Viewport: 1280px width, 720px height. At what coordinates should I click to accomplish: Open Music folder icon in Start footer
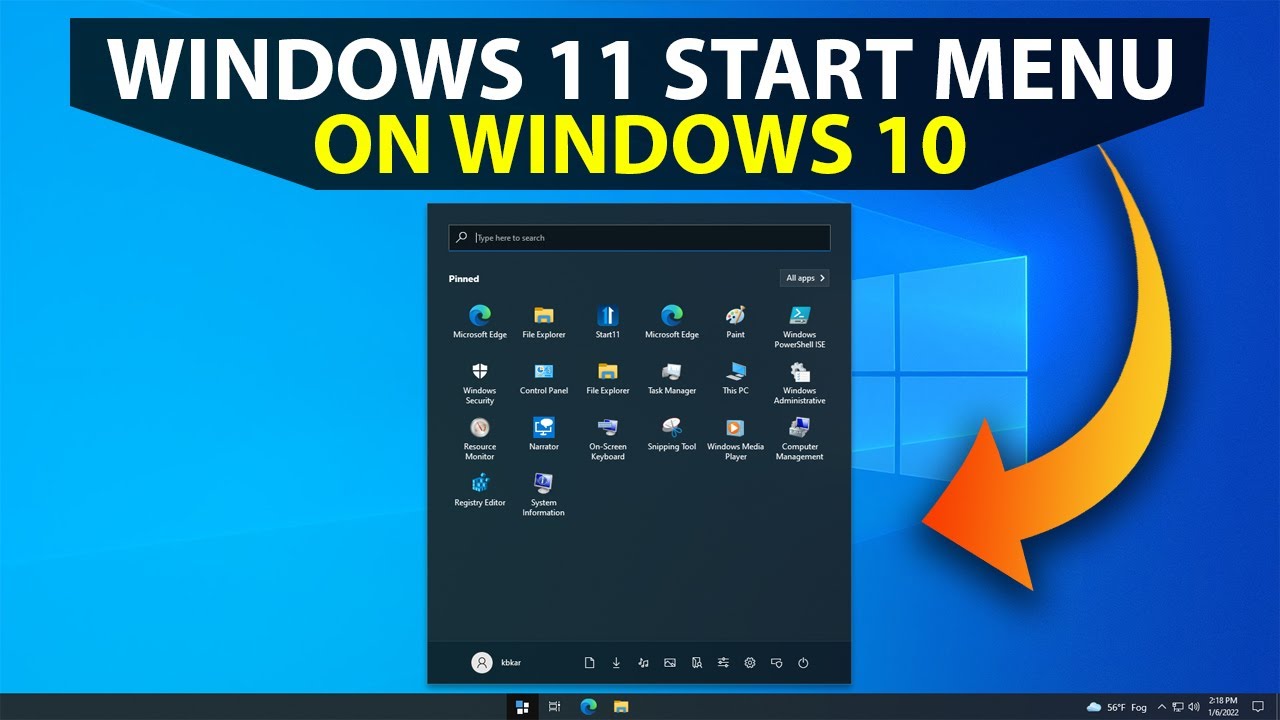[x=643, y=662]
